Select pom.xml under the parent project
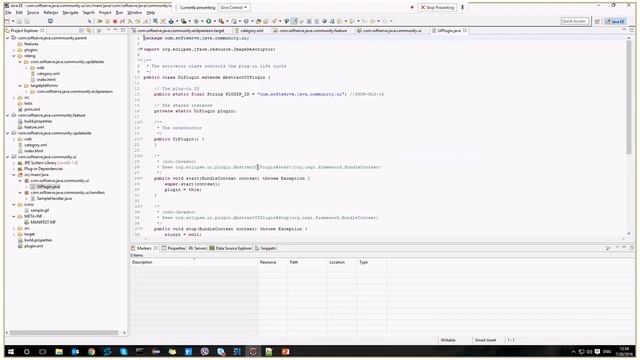Image resolution: width=640 pixels, height=360 pixels. [31, 109]
